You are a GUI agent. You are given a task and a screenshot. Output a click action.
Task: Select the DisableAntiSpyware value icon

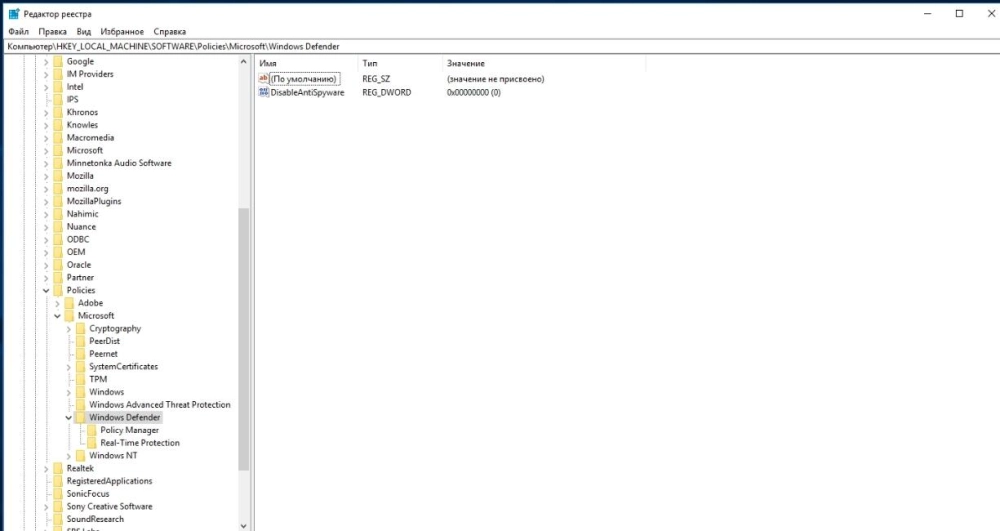(263, 92)
